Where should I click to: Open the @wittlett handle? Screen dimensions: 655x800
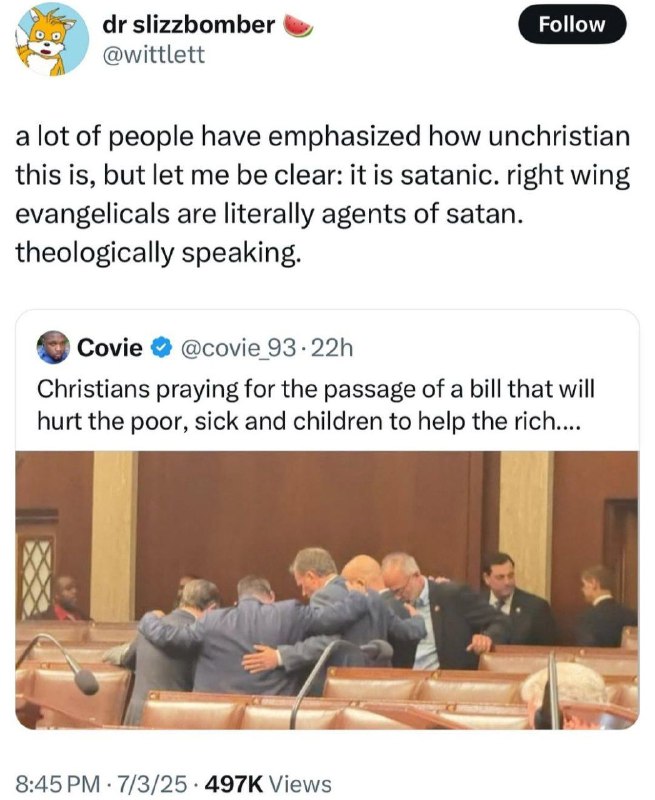tap(154, 54)
